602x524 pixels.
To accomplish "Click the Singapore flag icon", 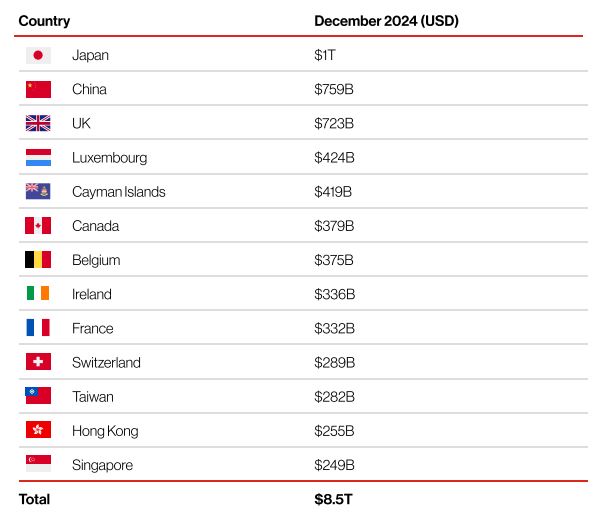I will [x=38, y=465].
